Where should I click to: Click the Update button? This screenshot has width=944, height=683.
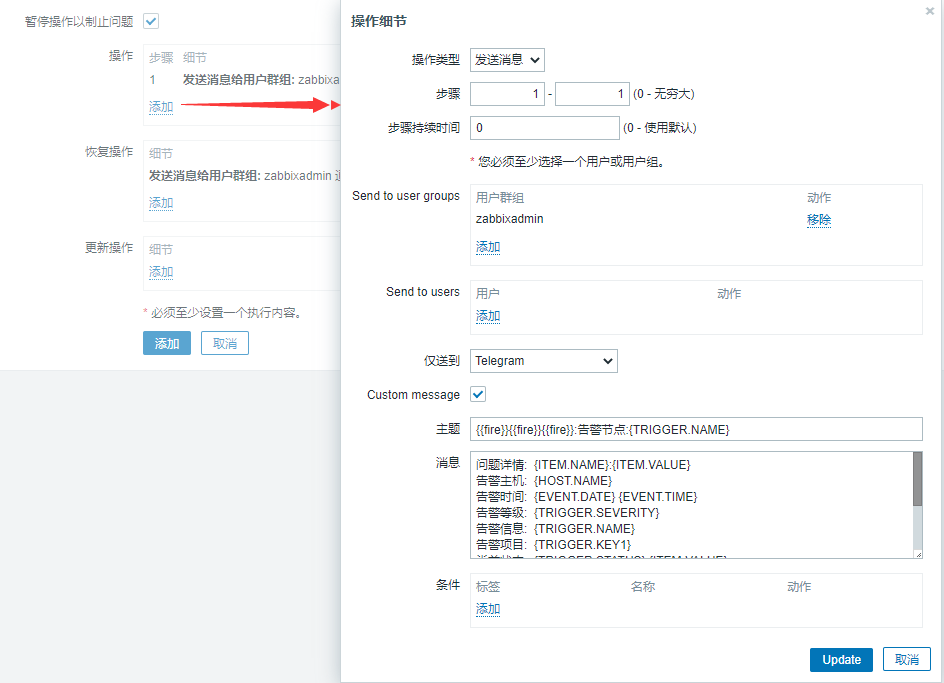(x=841, y=660)
